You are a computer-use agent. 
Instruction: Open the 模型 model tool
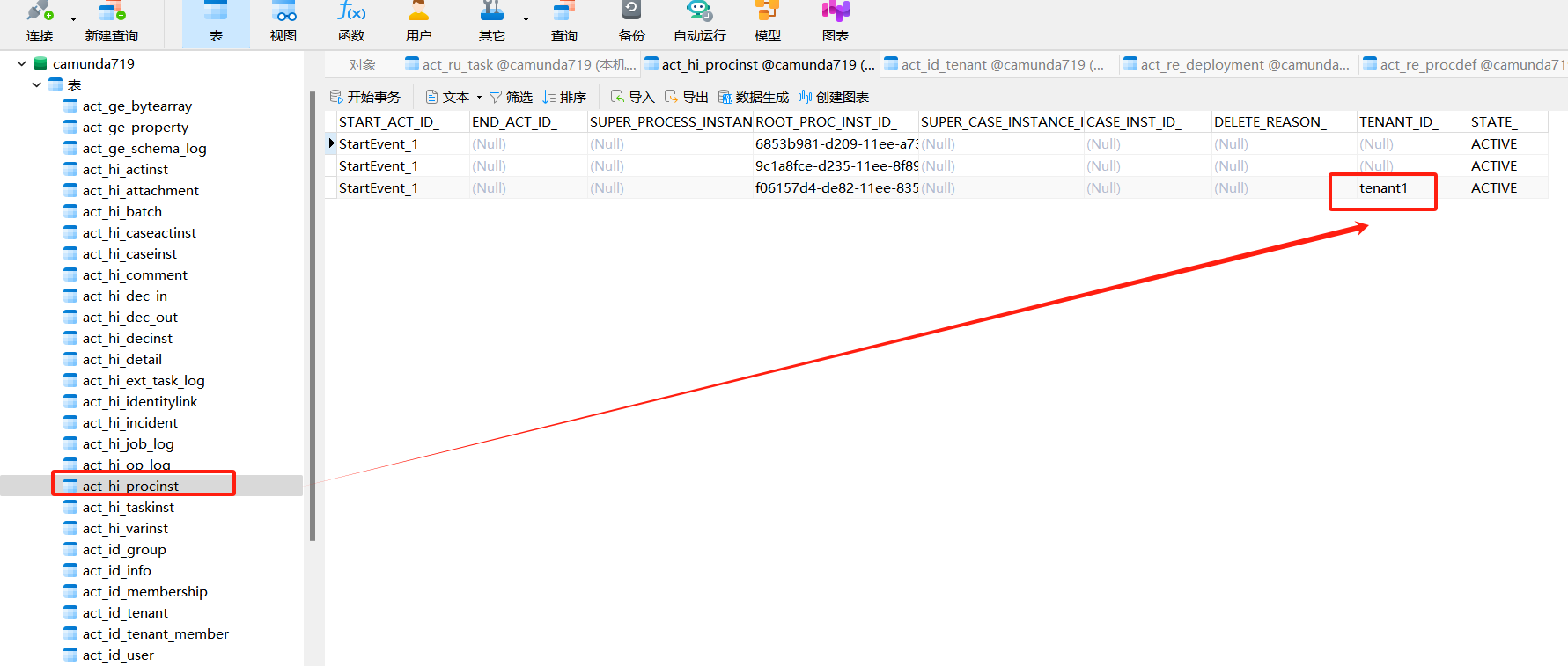[x=768, y=23]
